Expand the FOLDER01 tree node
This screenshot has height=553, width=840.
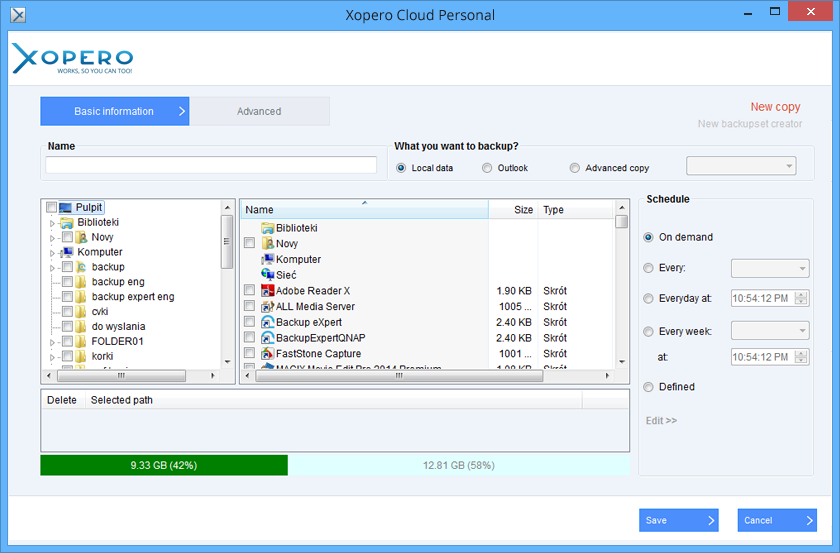coord(52,342)
